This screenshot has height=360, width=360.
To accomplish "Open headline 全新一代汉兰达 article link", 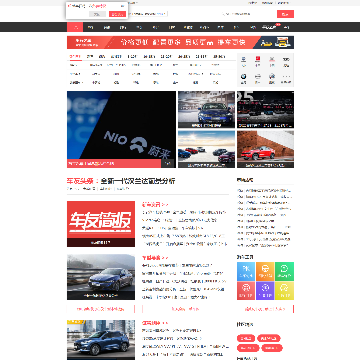I will click(x=138, y=181).
